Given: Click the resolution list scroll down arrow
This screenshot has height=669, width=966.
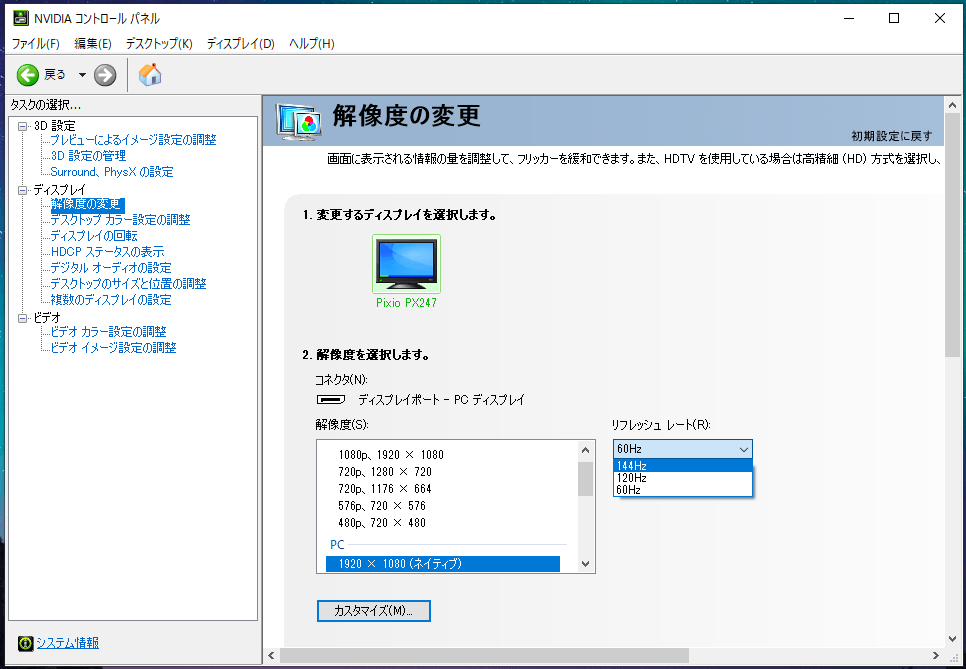Looking at the screenshot, I should pyautogui.click(x=586, y=564).
